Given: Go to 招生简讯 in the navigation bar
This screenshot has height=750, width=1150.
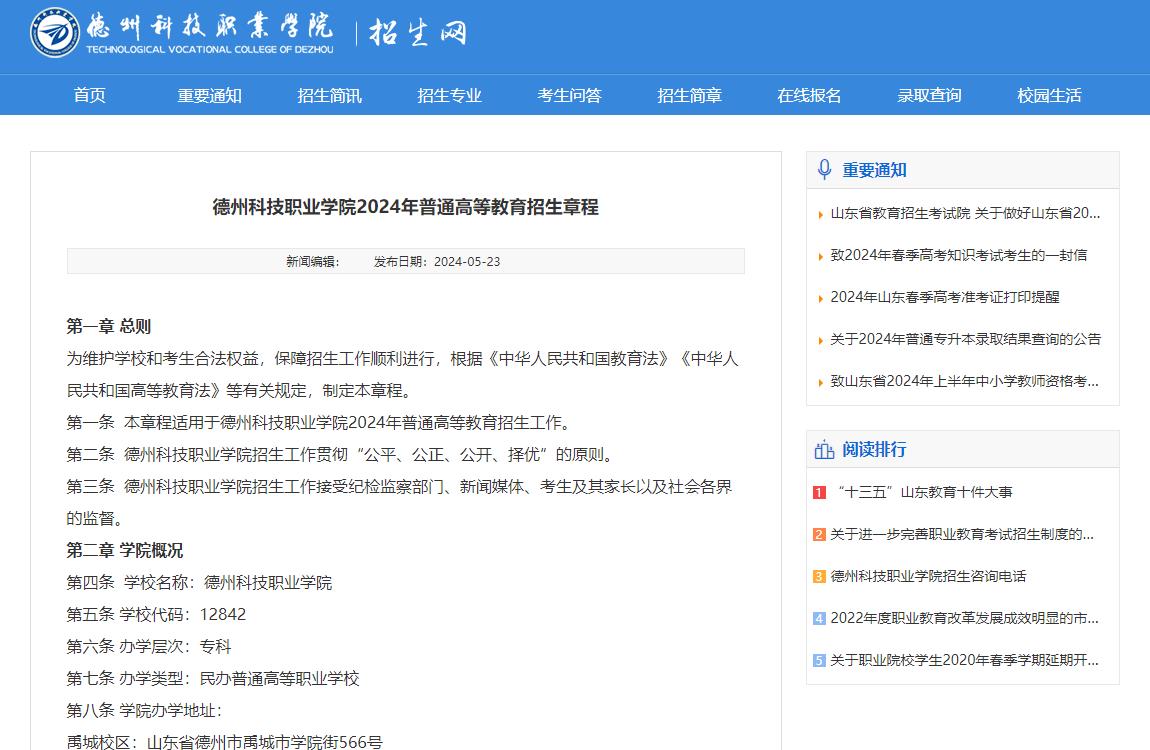Looking at the screenshot, I should tap(329, 95).
